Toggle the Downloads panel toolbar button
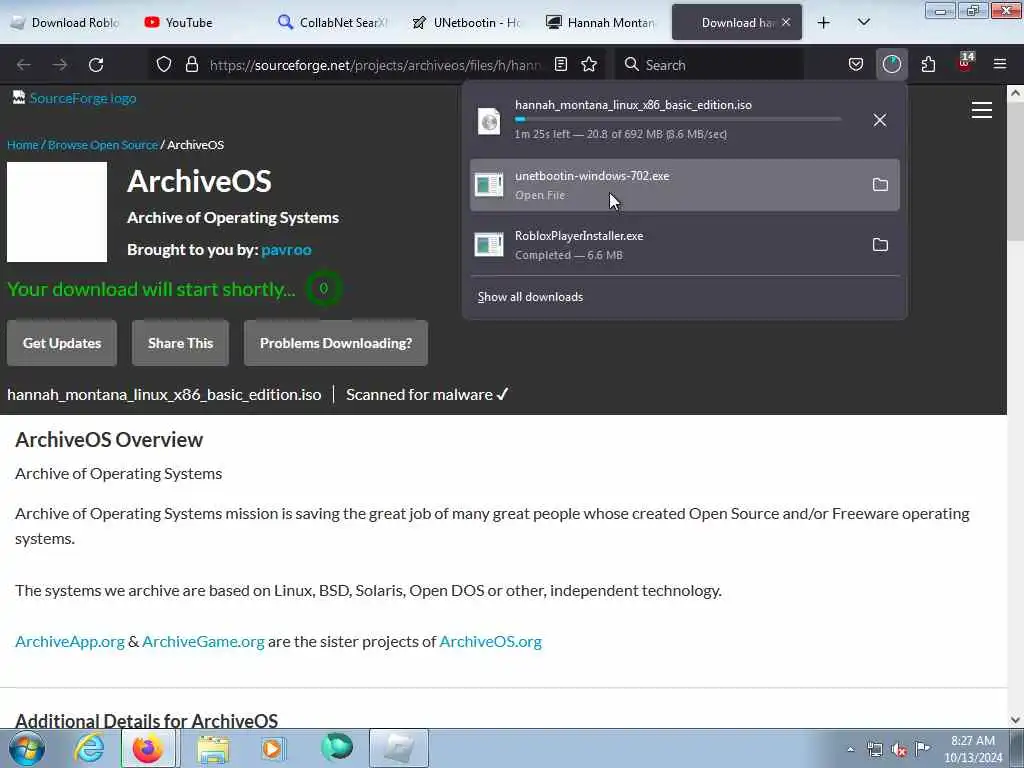The height and width of the screenshot is (768, 1024). click(x=891, y=64)
